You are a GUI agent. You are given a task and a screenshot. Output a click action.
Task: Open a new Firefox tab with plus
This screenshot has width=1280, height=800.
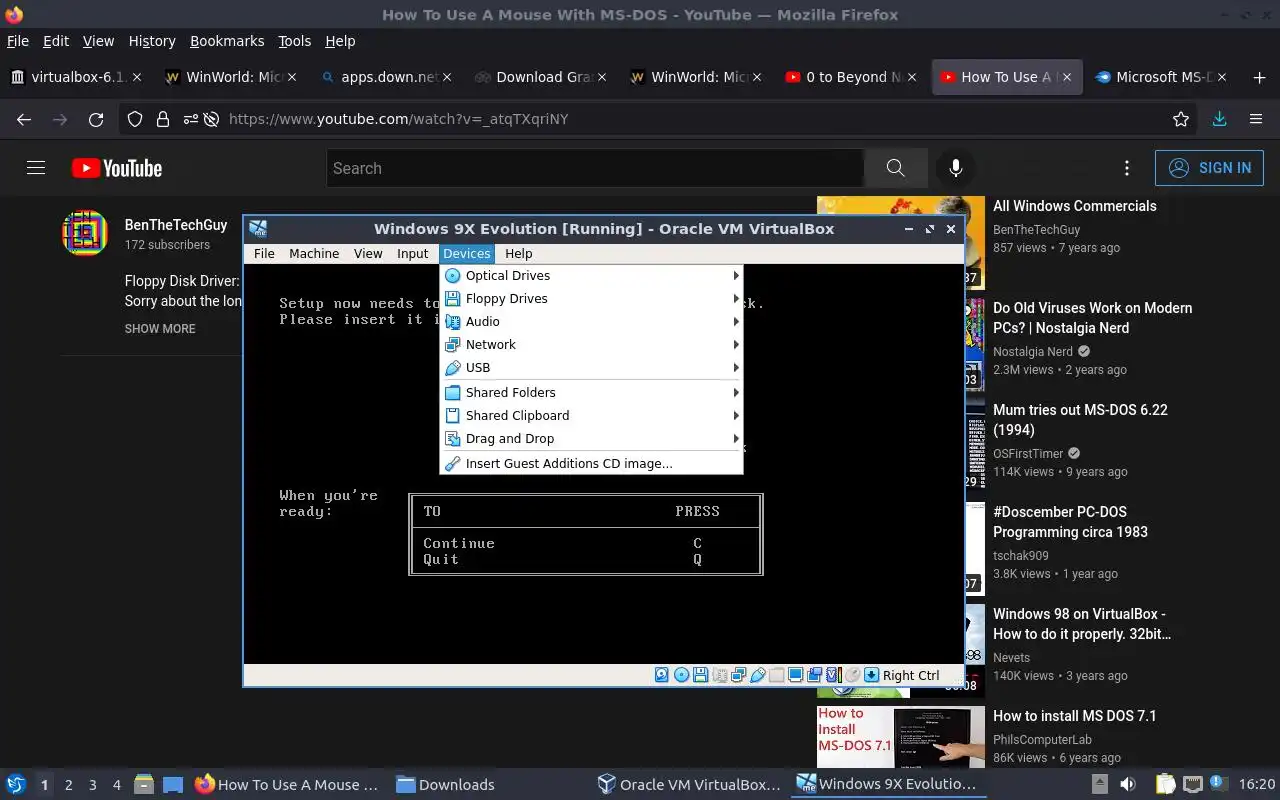click(1259, 77)
